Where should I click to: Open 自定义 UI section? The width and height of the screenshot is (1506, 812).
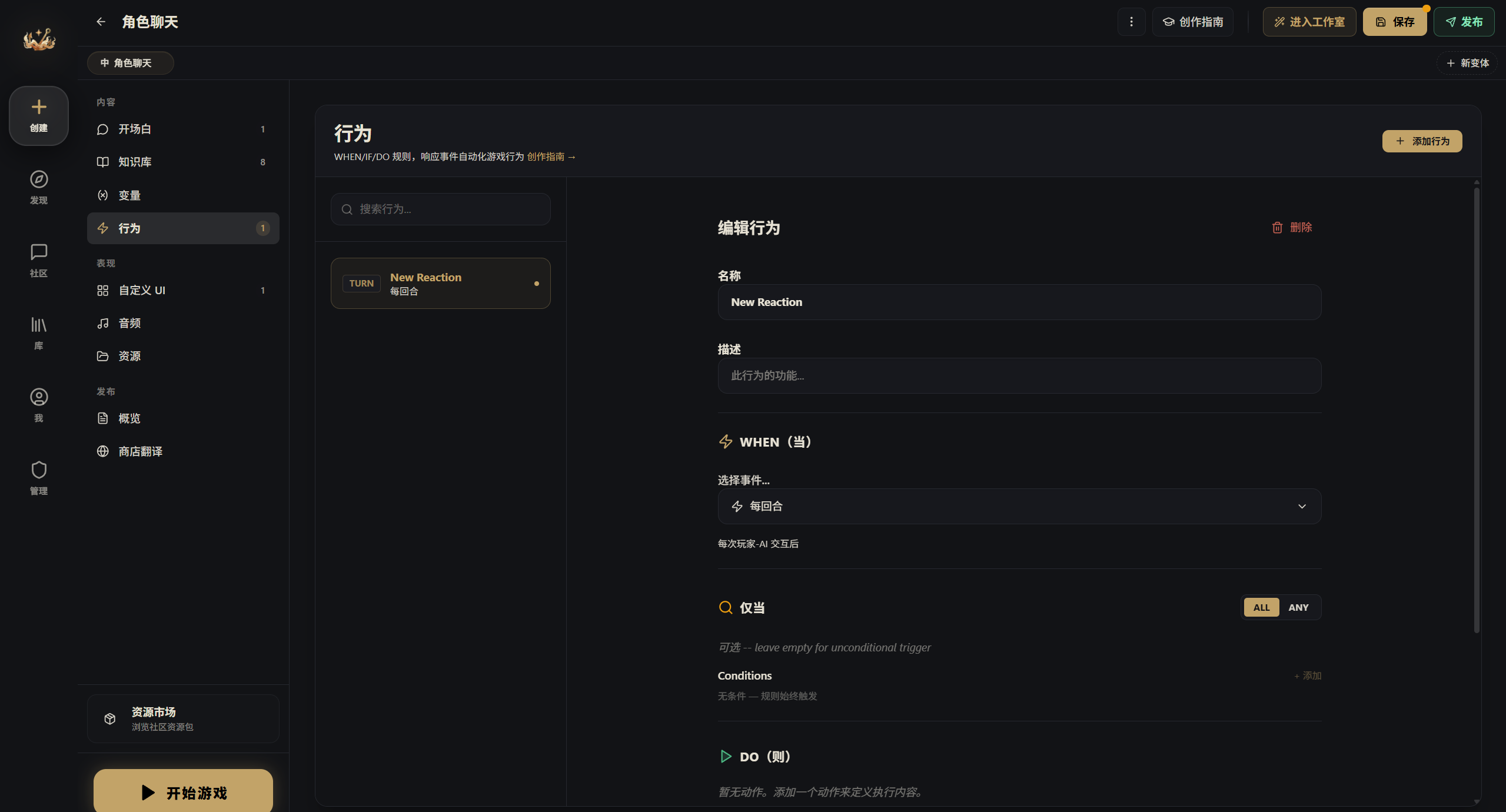183,290
